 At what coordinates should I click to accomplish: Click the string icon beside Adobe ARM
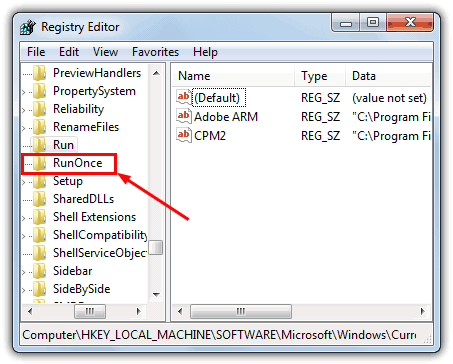point(184,116)
